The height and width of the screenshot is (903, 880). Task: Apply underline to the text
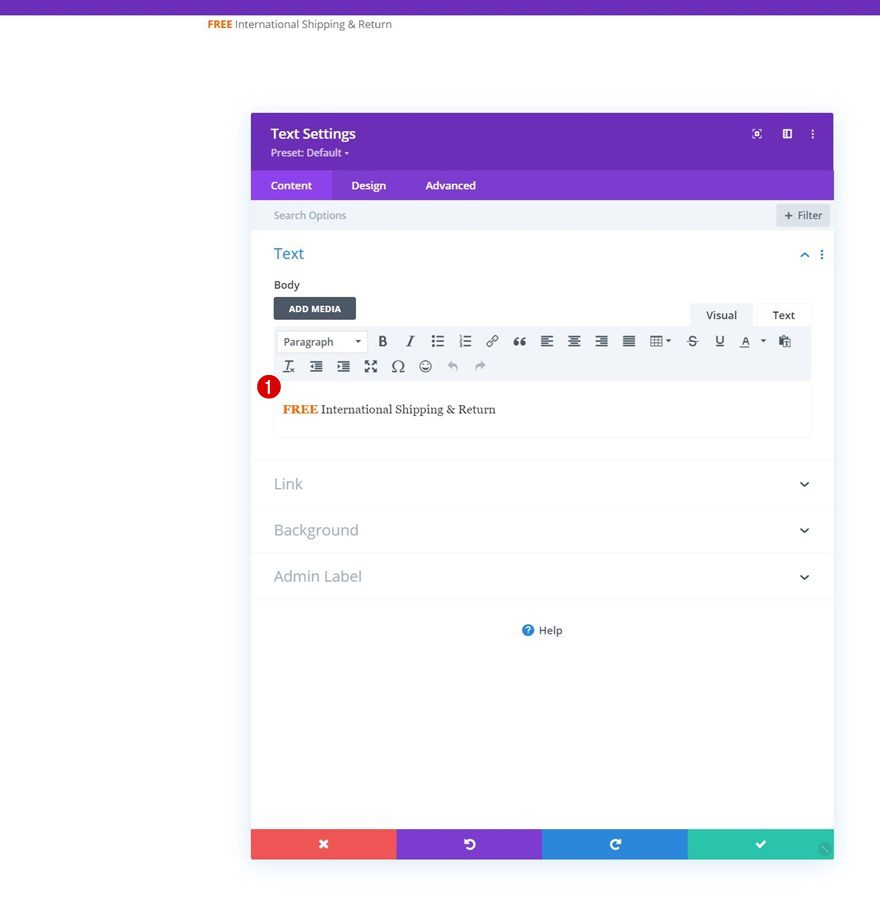point(719,341)
